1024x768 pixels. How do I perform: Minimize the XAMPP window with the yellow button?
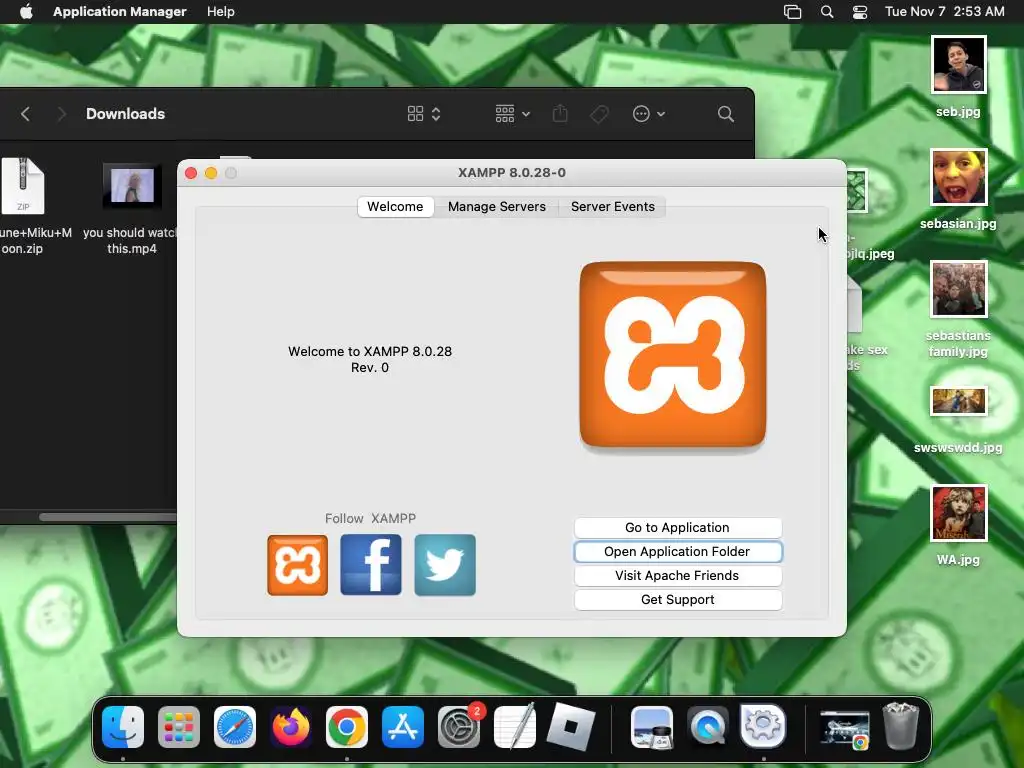click(x=211, y=173)
